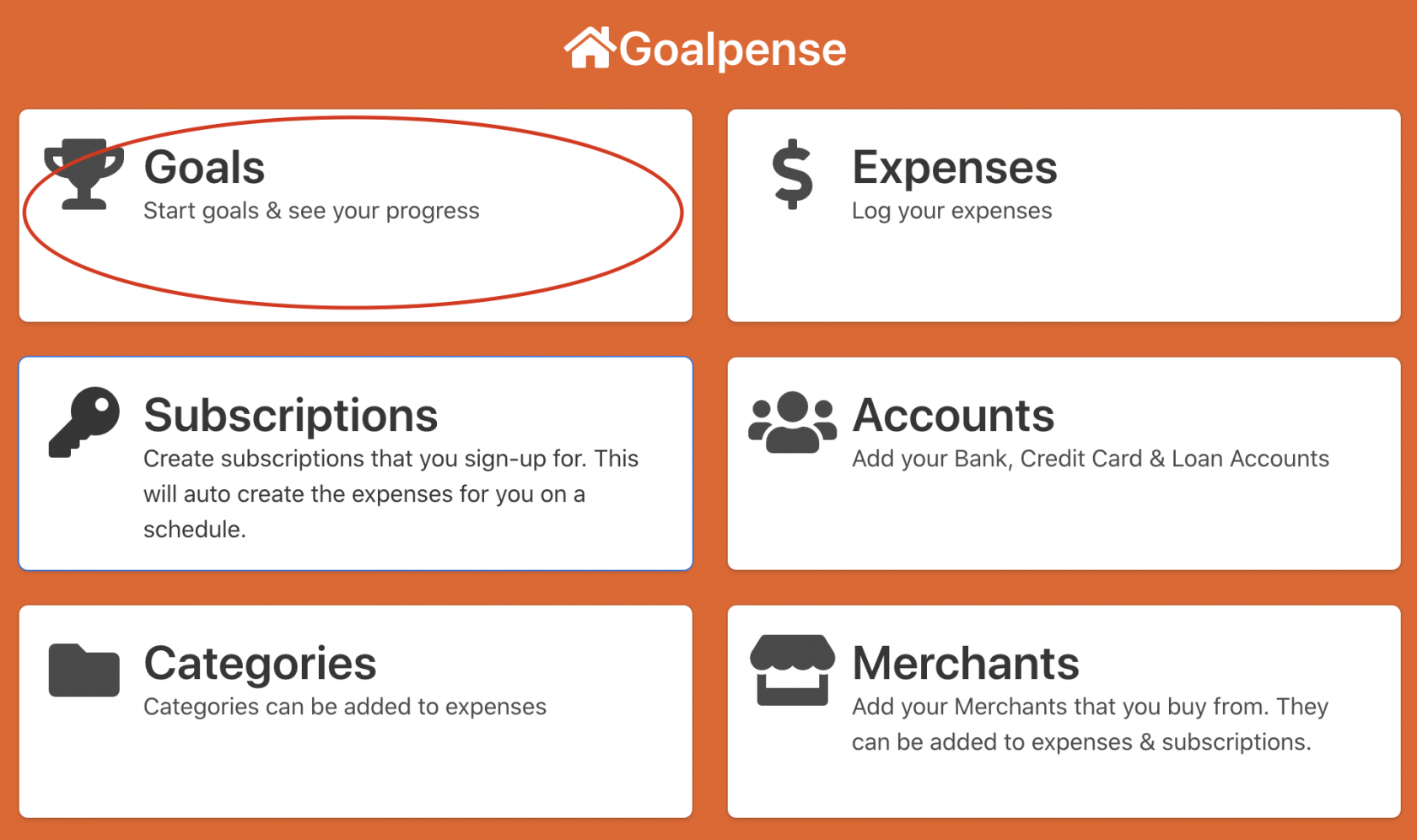Image resolution: width=1417 pixels, height=840 pixels.
Task: Navigate to the Merchants heading
Action: (x=965, y=663)
